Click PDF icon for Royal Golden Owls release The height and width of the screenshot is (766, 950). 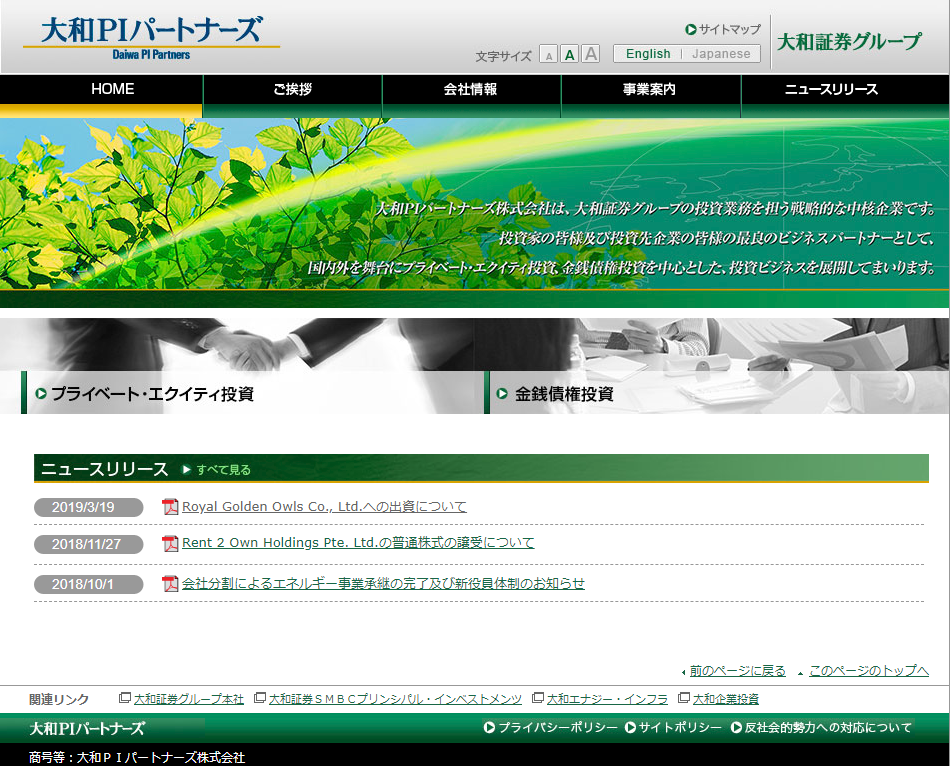click(x=170, y=507)
